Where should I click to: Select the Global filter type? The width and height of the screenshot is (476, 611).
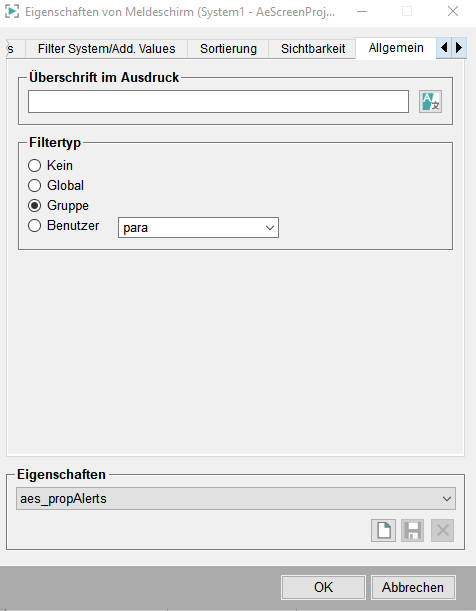click(x=34, y=185)
